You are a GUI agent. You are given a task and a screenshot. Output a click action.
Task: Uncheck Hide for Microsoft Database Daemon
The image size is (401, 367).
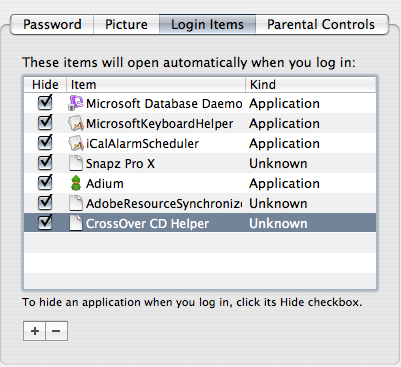[x=45, y=103]
